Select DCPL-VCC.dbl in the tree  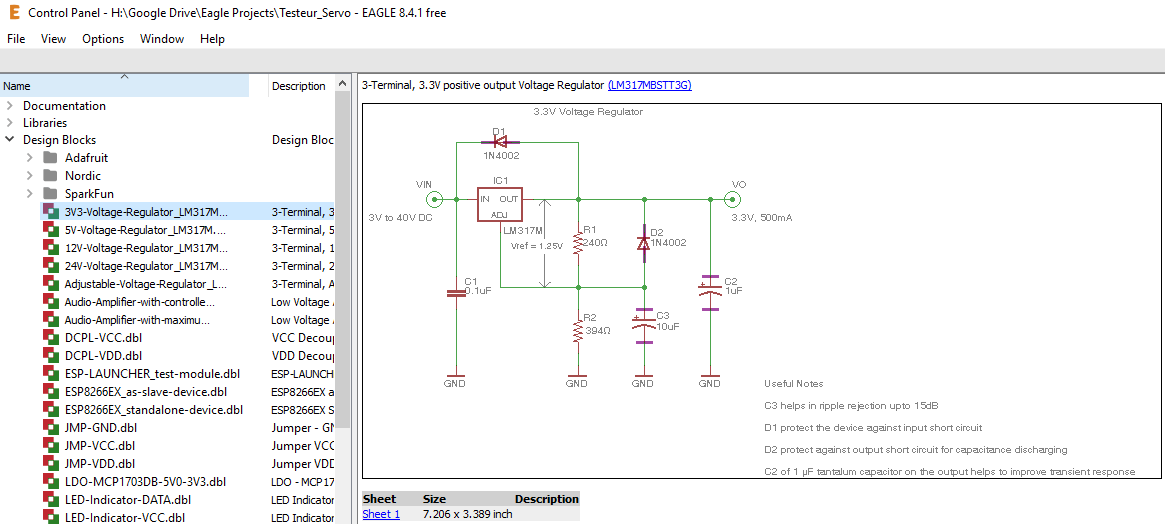point(103,337)
